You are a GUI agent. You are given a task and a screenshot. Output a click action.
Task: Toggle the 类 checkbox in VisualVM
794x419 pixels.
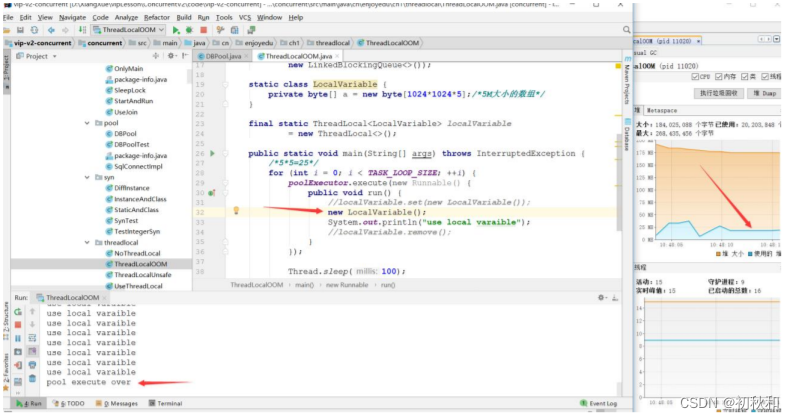pos(744,77)
